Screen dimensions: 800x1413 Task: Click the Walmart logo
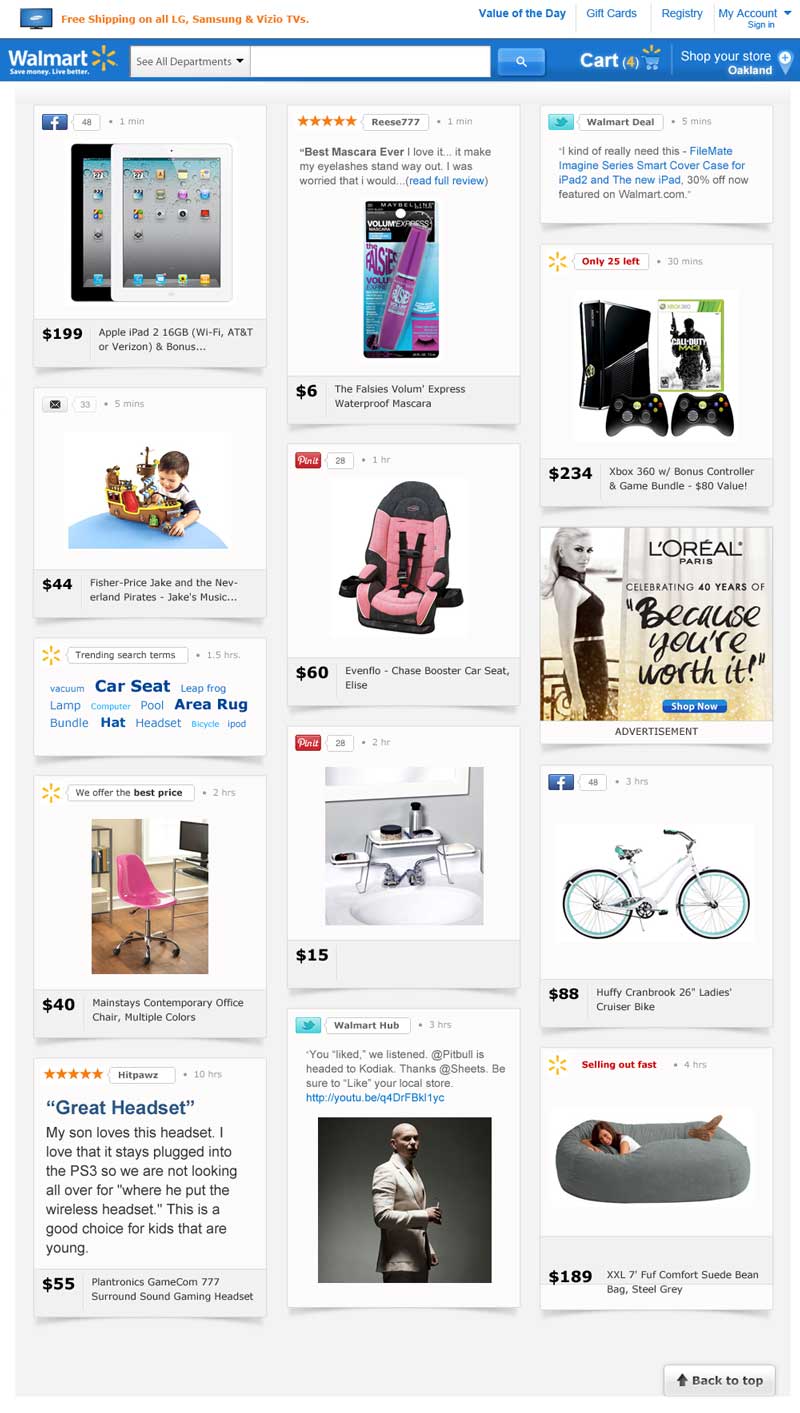click(62, 60)
